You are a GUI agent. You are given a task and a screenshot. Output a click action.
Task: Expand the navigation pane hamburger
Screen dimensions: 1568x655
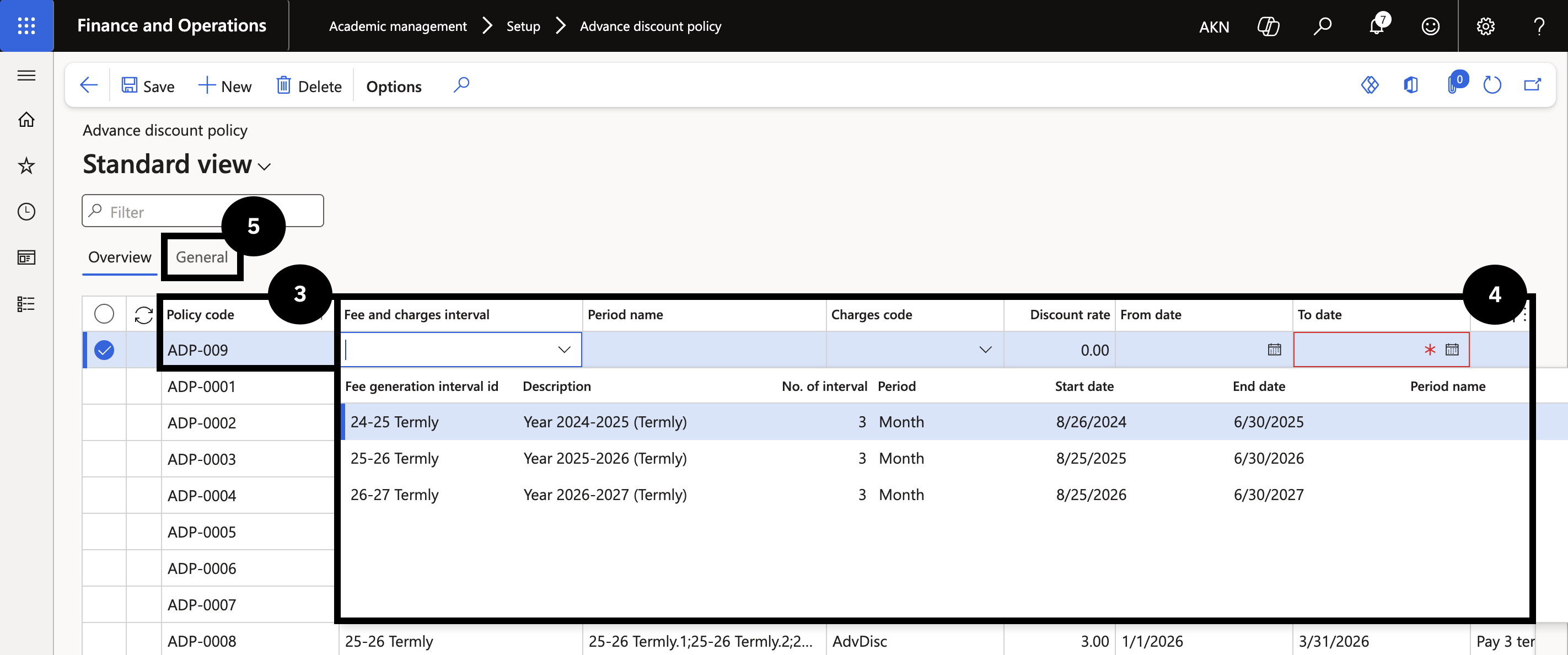pos(26,76)
